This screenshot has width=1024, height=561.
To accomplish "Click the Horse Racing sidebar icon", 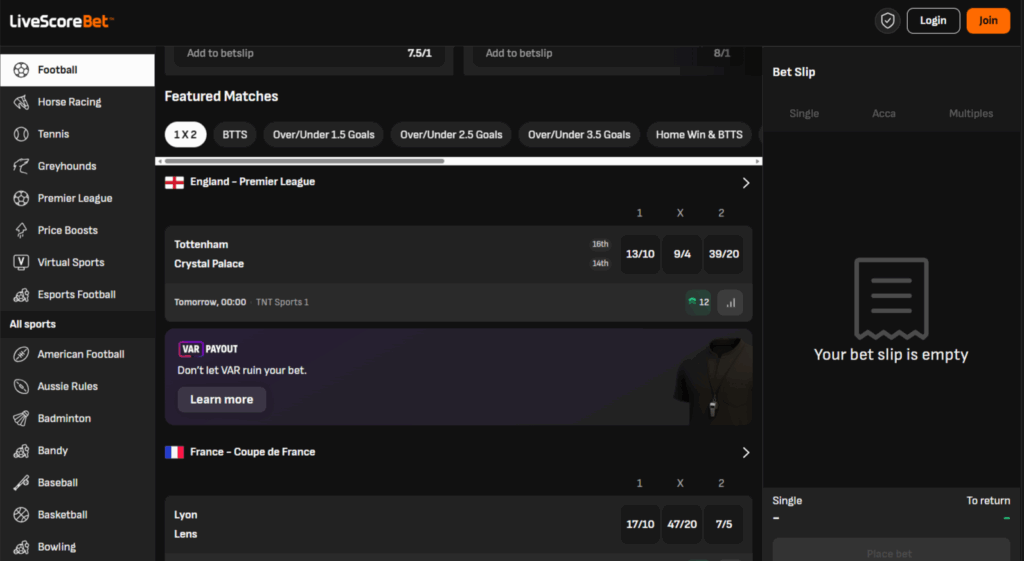I will point(21,102).
